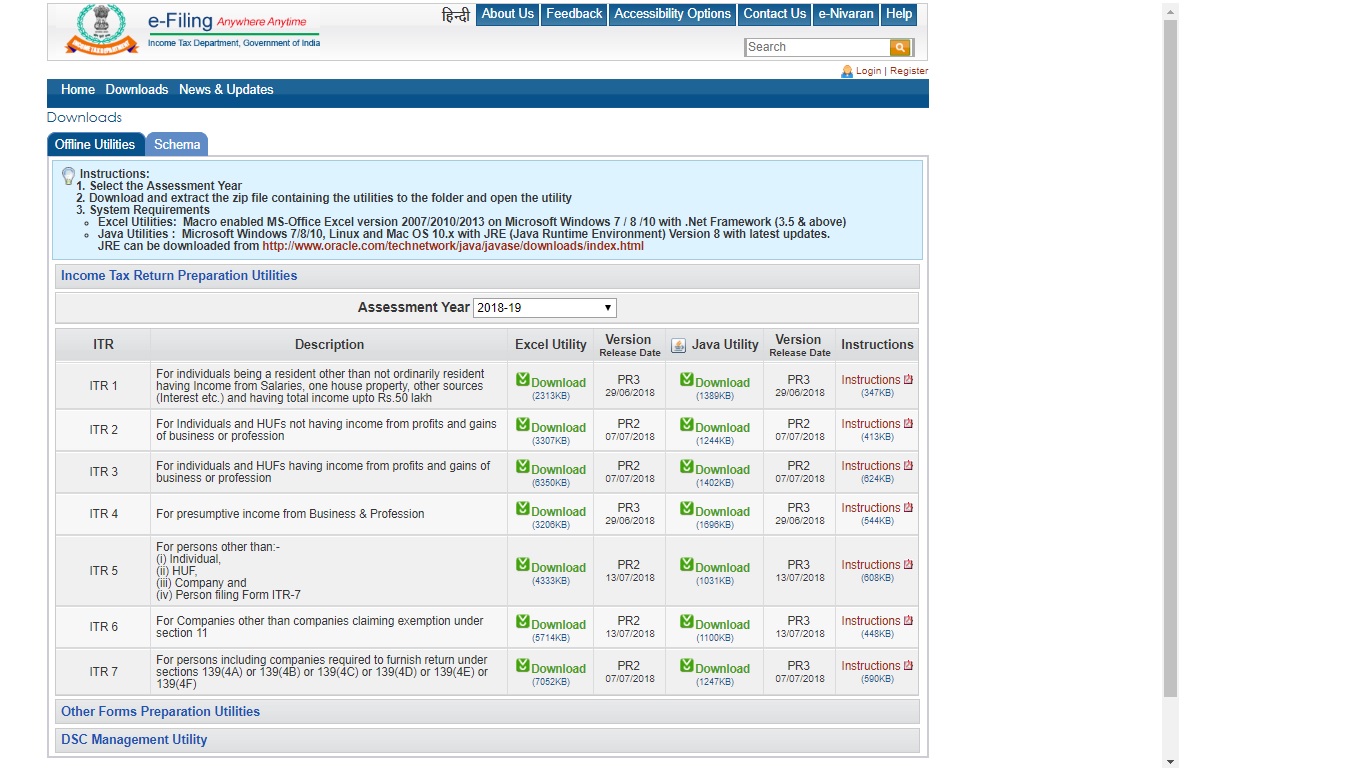
Task: Open the Oracle JRE download link
Action: tap(452, 246)
